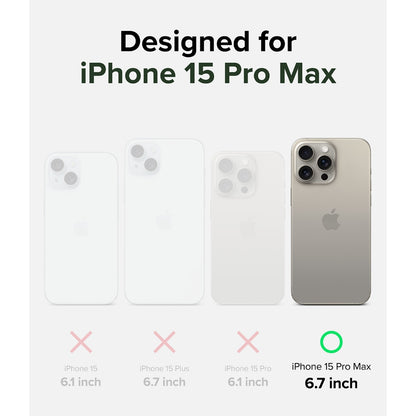Click the red X above iPhone 15 Pro
416x416 pixels.
[x=248, y=342]
